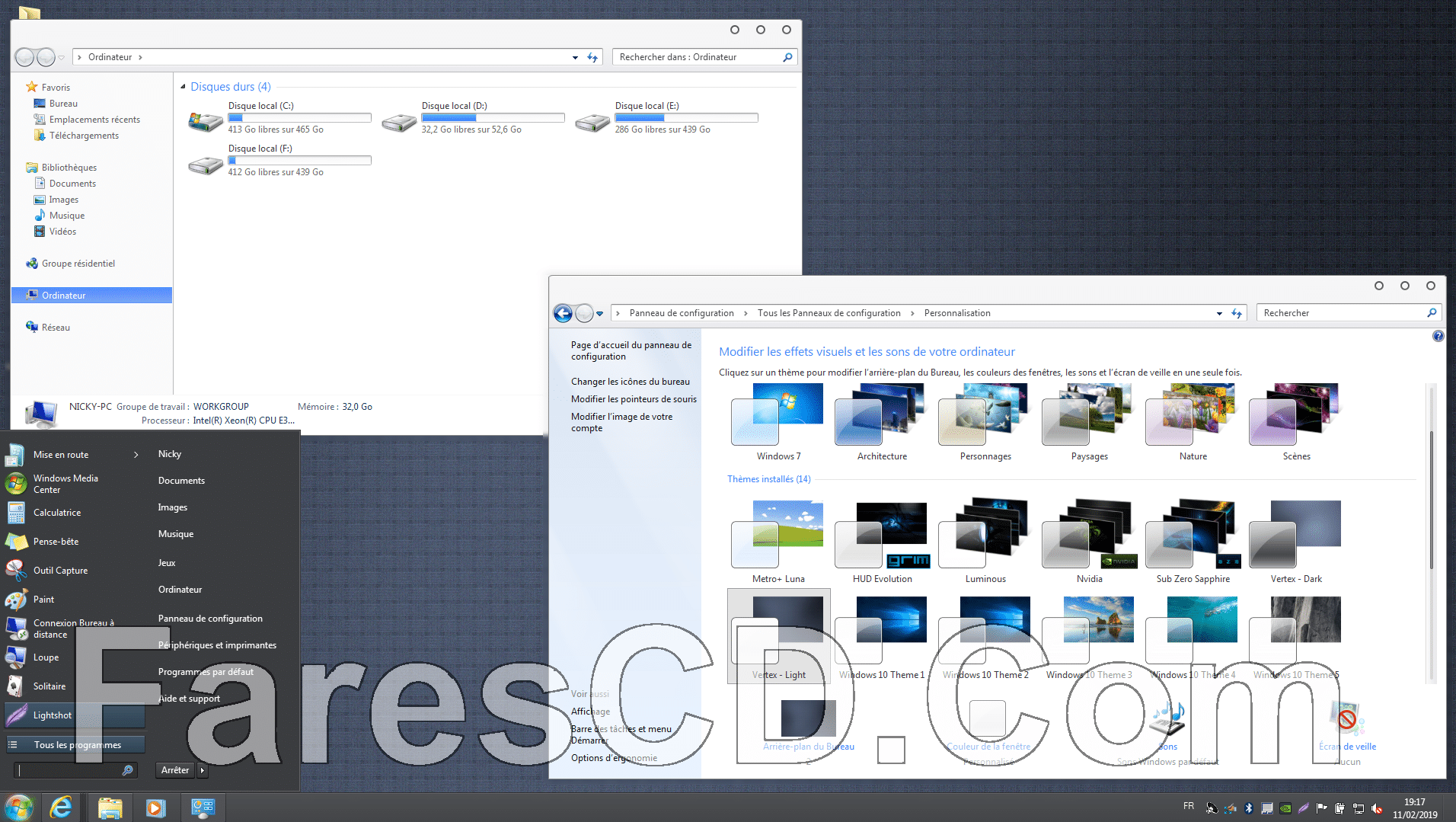The image size is (1456, 822).
Task: Apply the Vertex - Dark theme
Action: click(1296, 542)
